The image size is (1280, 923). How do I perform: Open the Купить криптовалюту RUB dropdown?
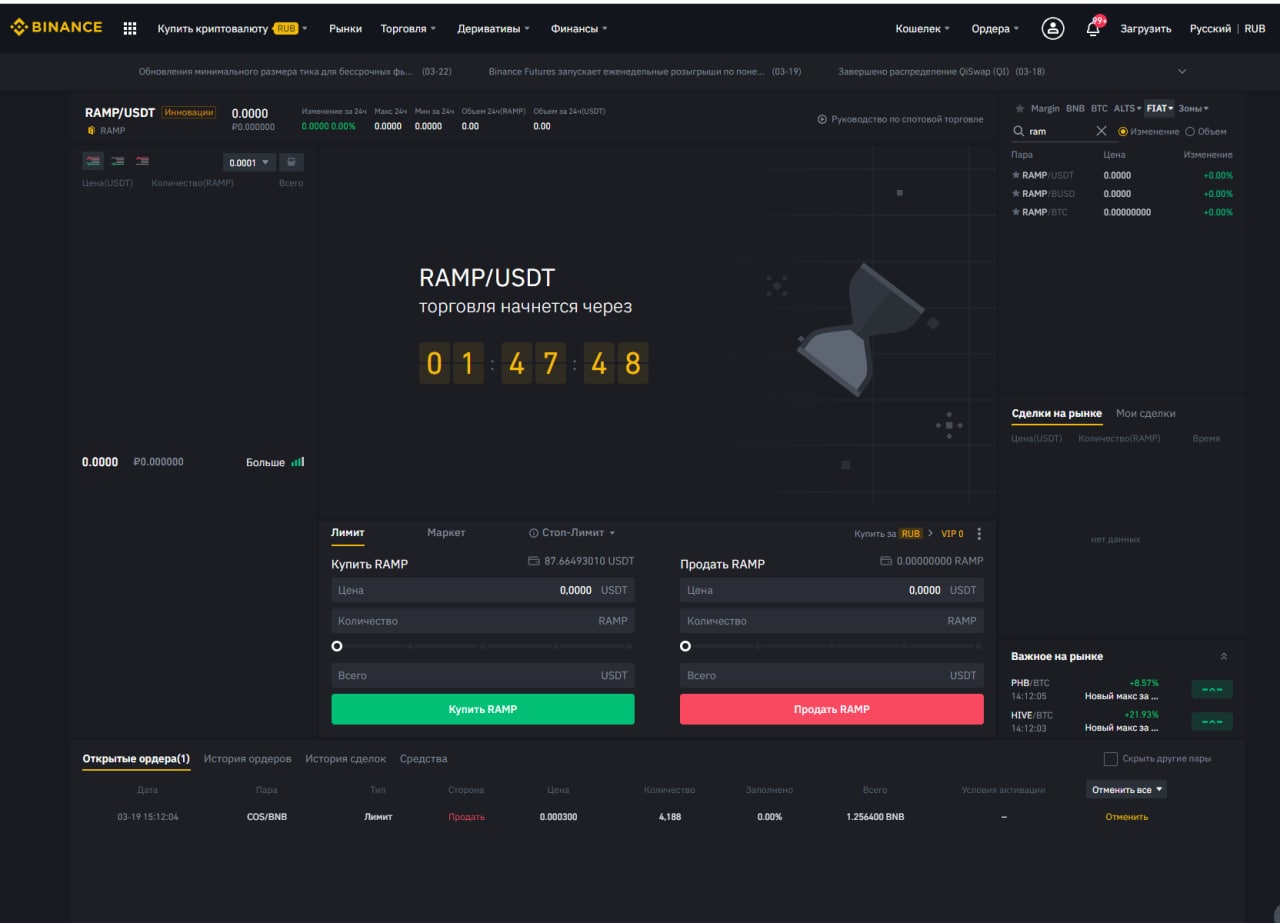(x=232, y=29)
